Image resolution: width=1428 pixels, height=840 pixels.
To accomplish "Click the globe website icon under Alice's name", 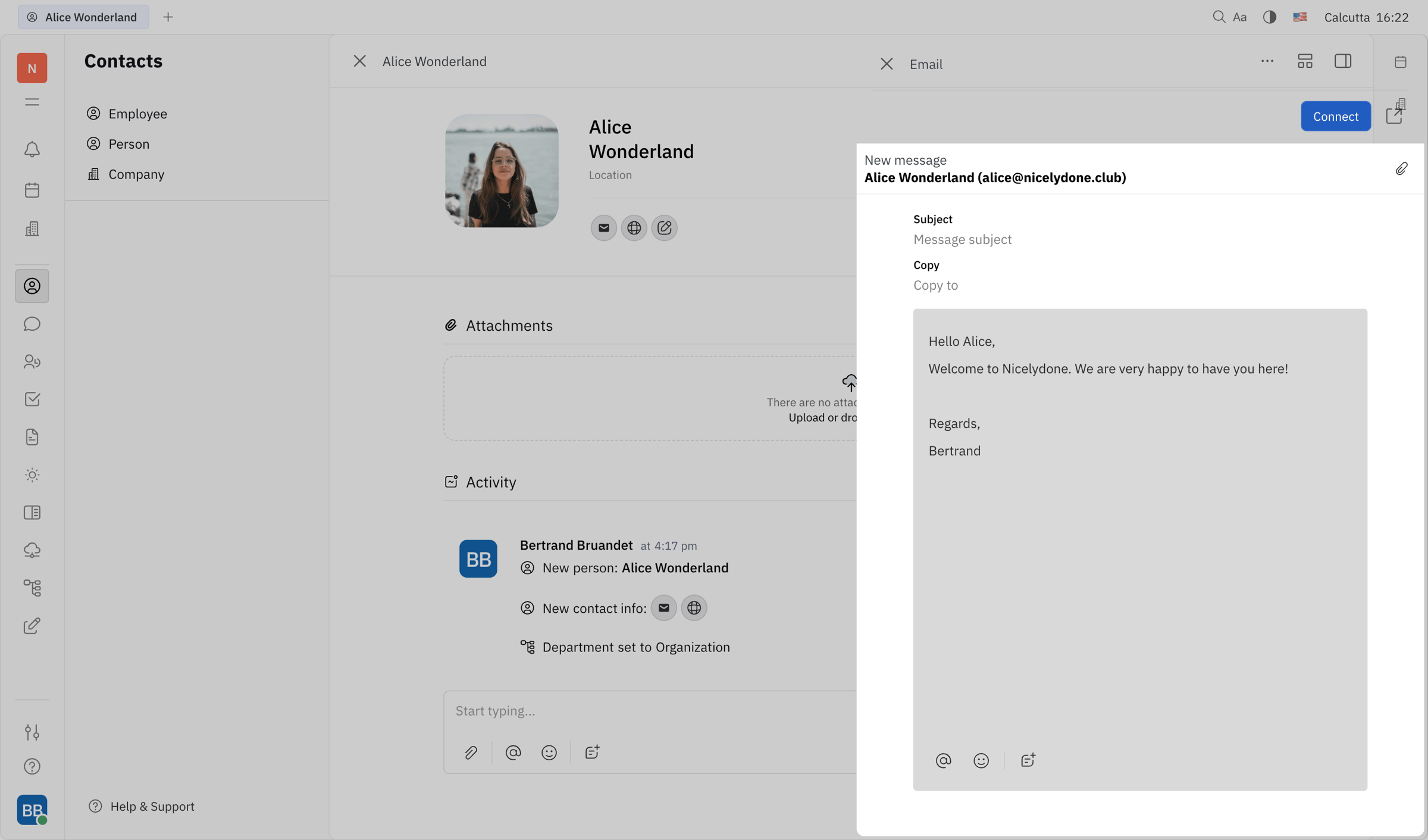I will click(x=634, y=228).
